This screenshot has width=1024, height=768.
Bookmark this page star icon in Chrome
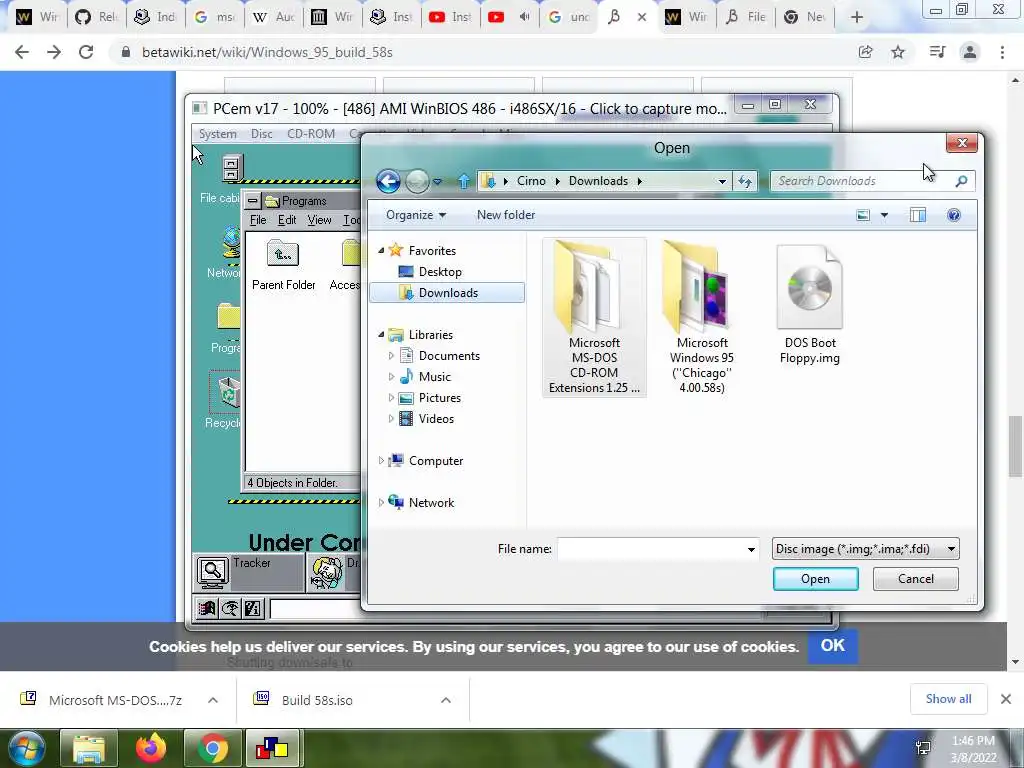tap(898, 52)
